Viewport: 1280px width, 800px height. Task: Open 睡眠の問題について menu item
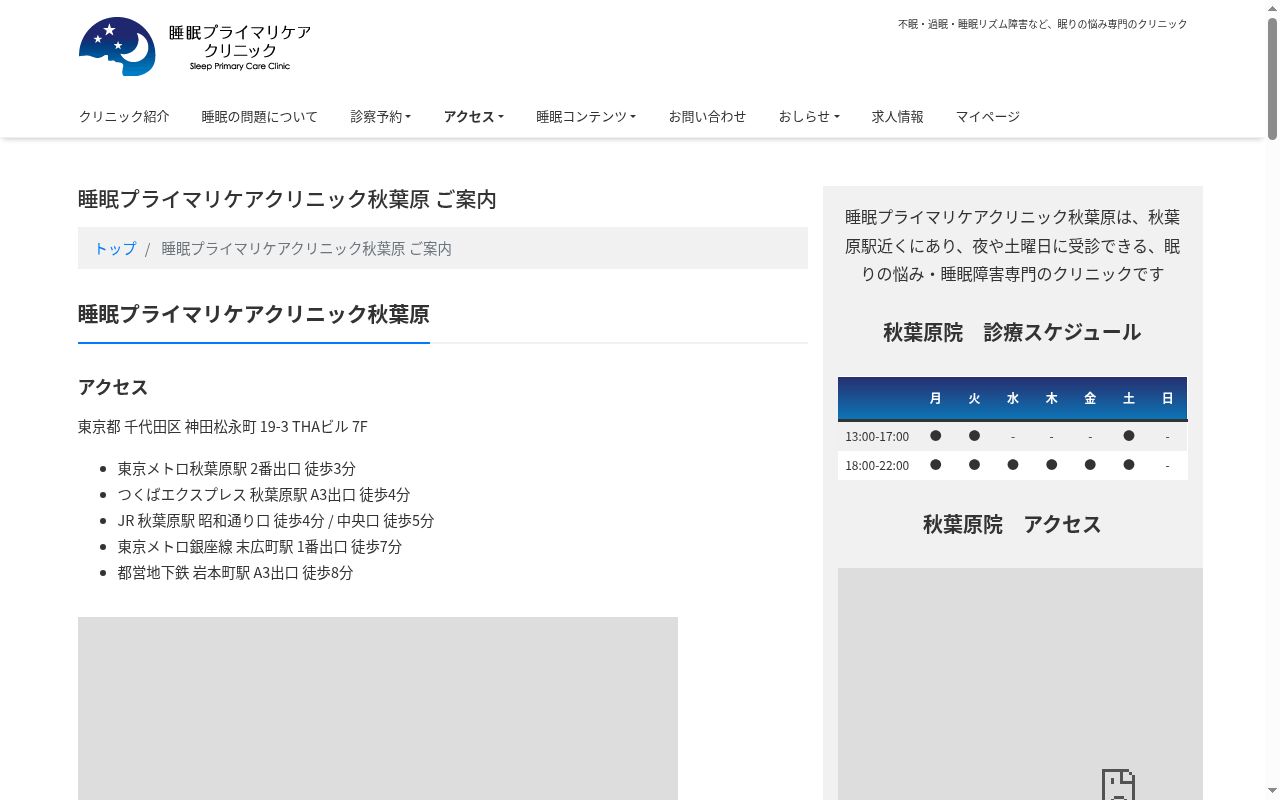tap(260, 116)
